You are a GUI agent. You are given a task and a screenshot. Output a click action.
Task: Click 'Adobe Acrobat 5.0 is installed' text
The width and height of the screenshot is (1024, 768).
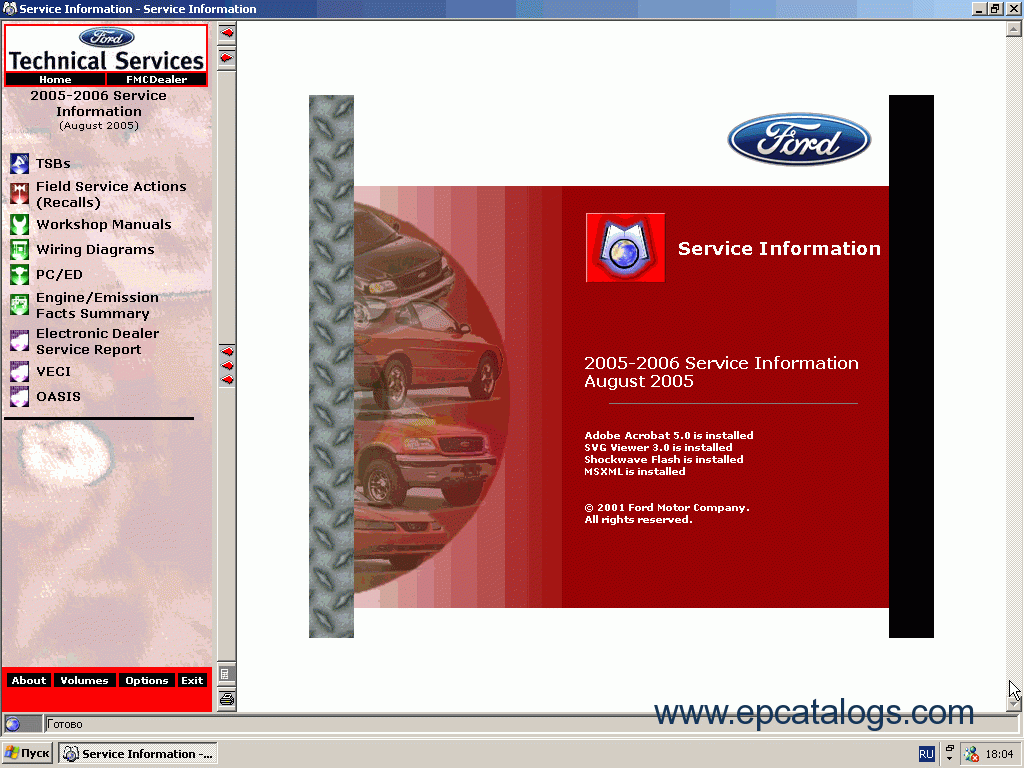click(x=669, y=435)
